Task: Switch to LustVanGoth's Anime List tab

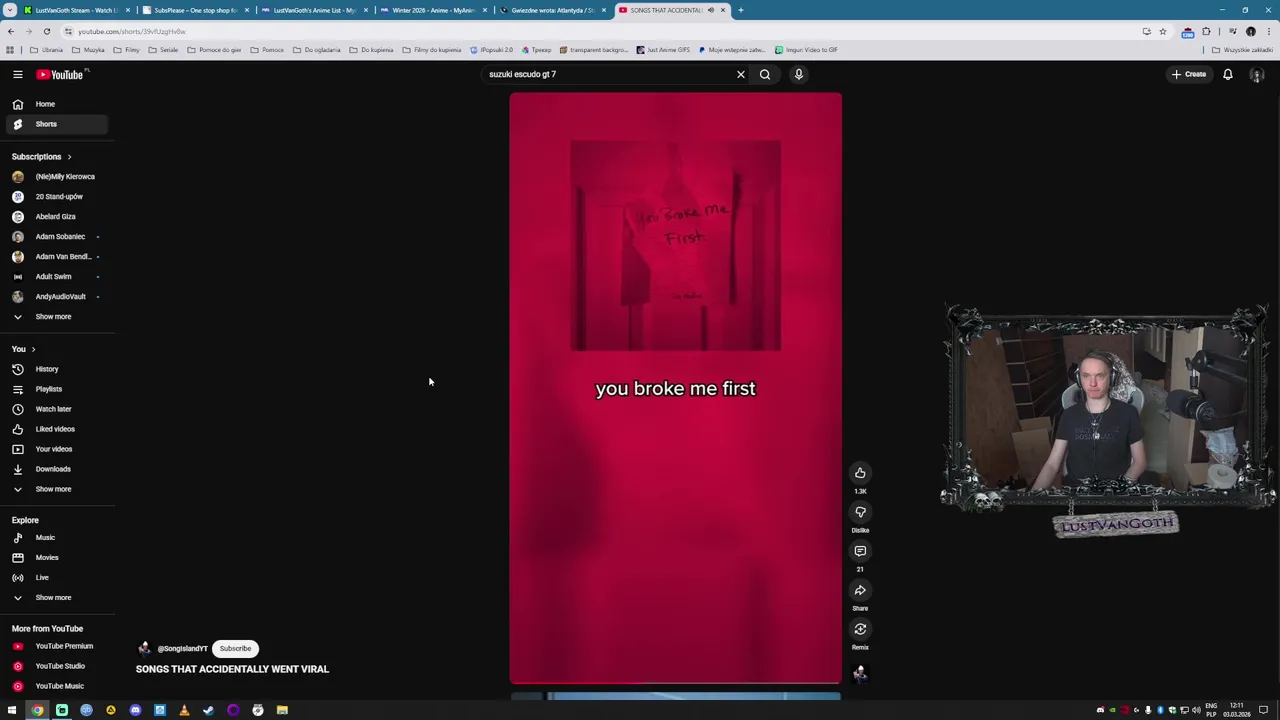Action: coord(313,10)
